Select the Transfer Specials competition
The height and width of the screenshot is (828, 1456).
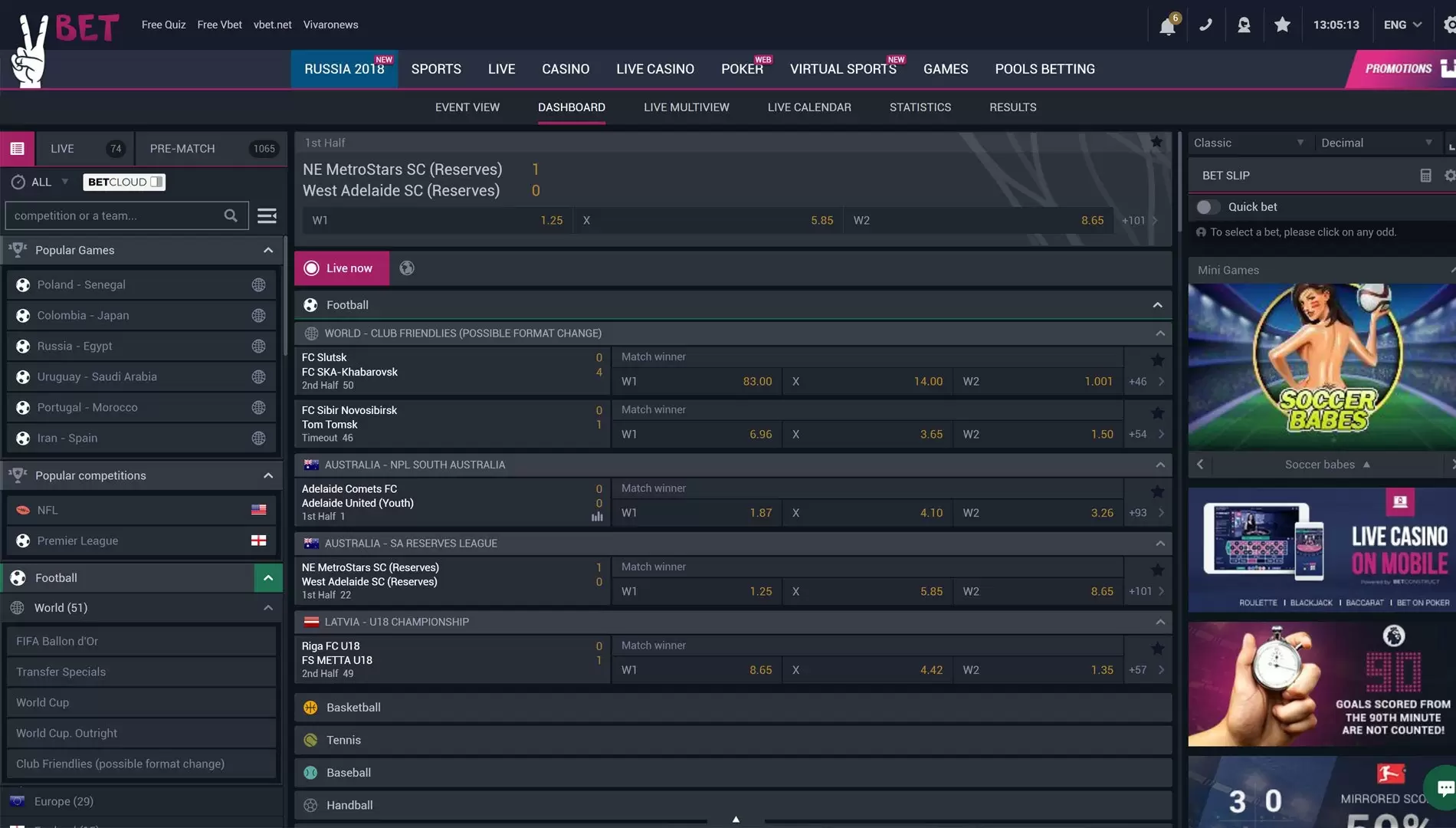point(141,672)
